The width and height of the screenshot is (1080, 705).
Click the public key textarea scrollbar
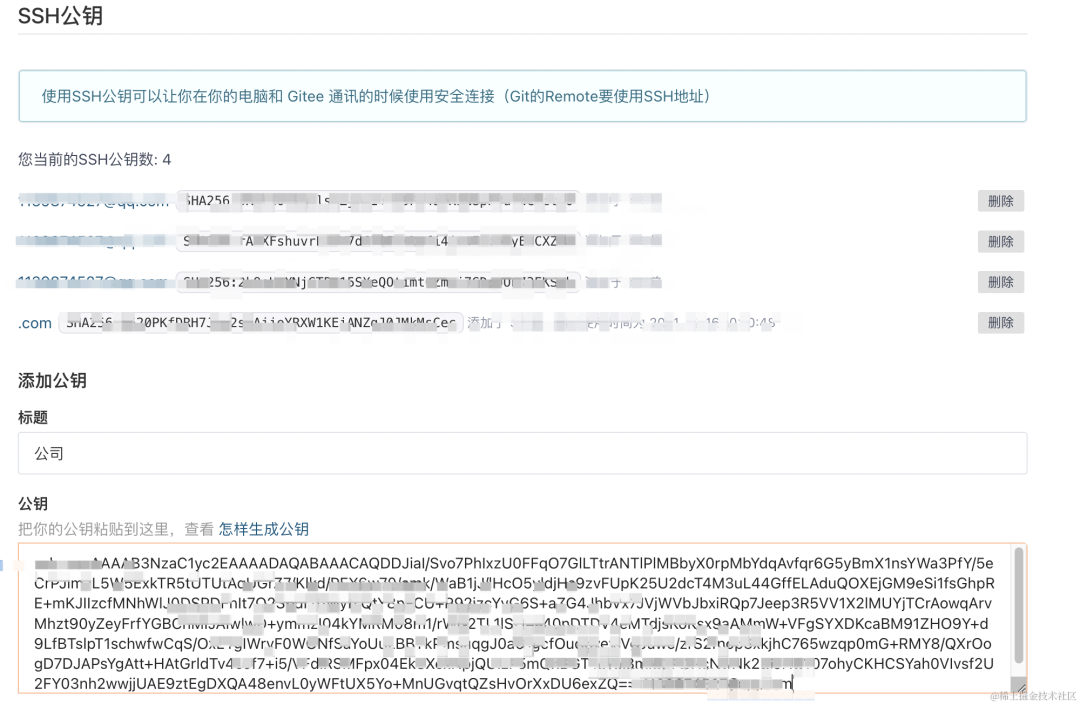[x=1018, y=606]
